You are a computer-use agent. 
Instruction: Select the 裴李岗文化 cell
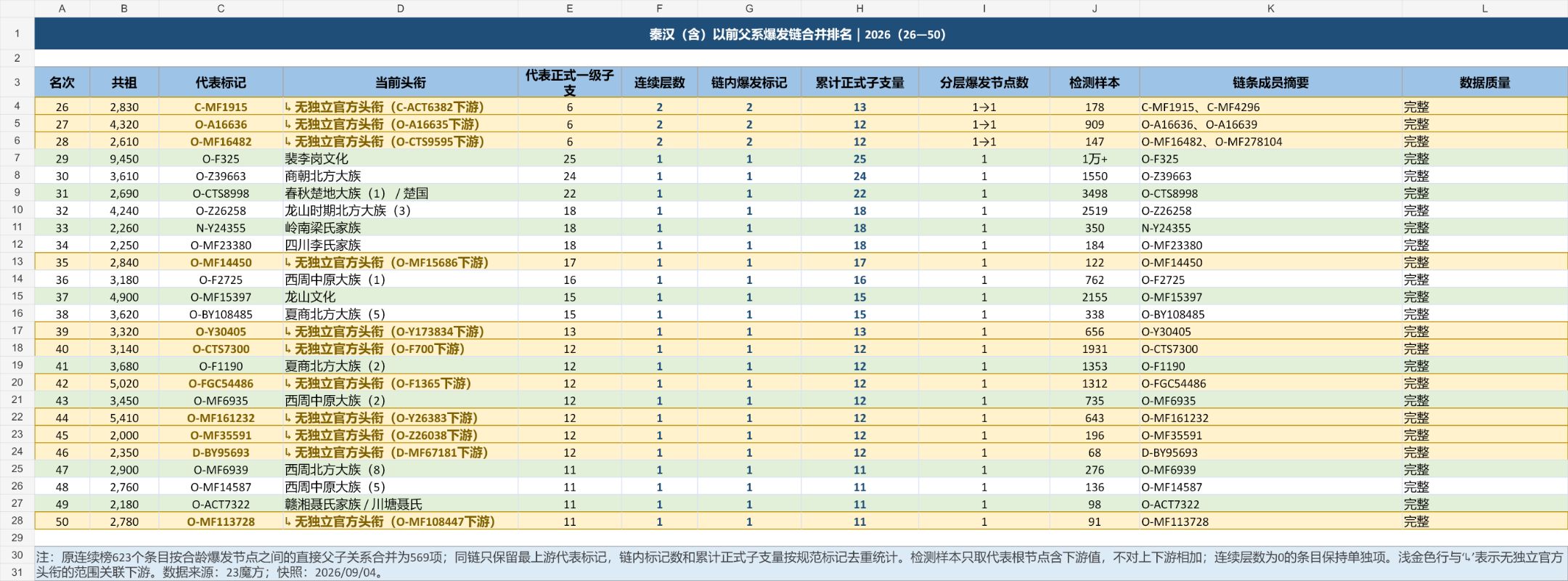click(x=400, y=158)
